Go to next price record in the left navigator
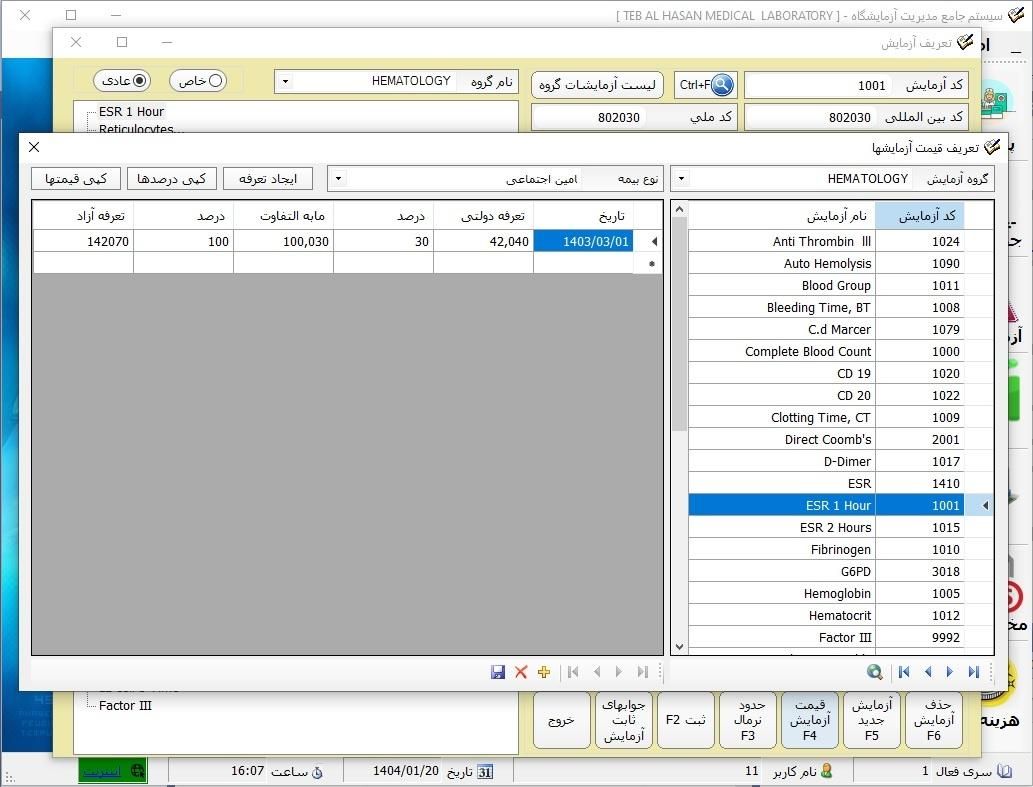Viewport: 1033px width, 787px height. click(x=619, y=672)
